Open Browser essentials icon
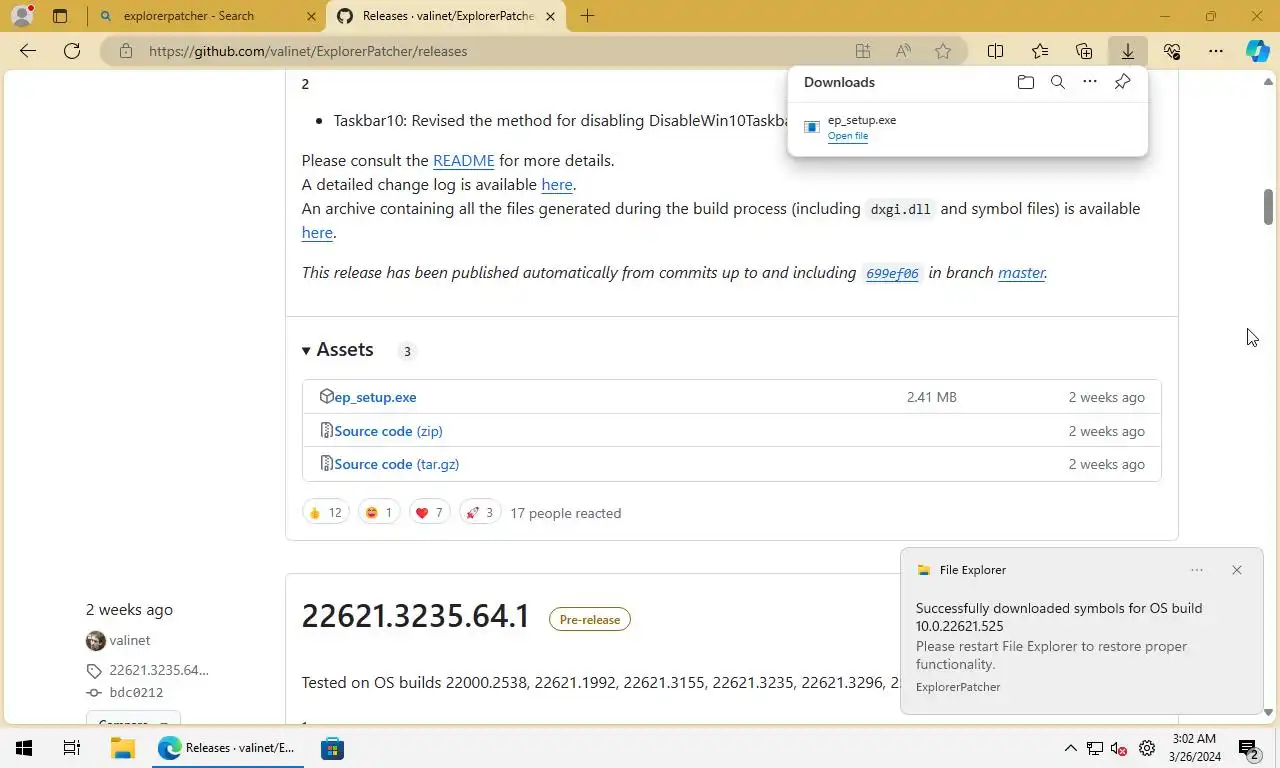 [x=1172, y=51]
